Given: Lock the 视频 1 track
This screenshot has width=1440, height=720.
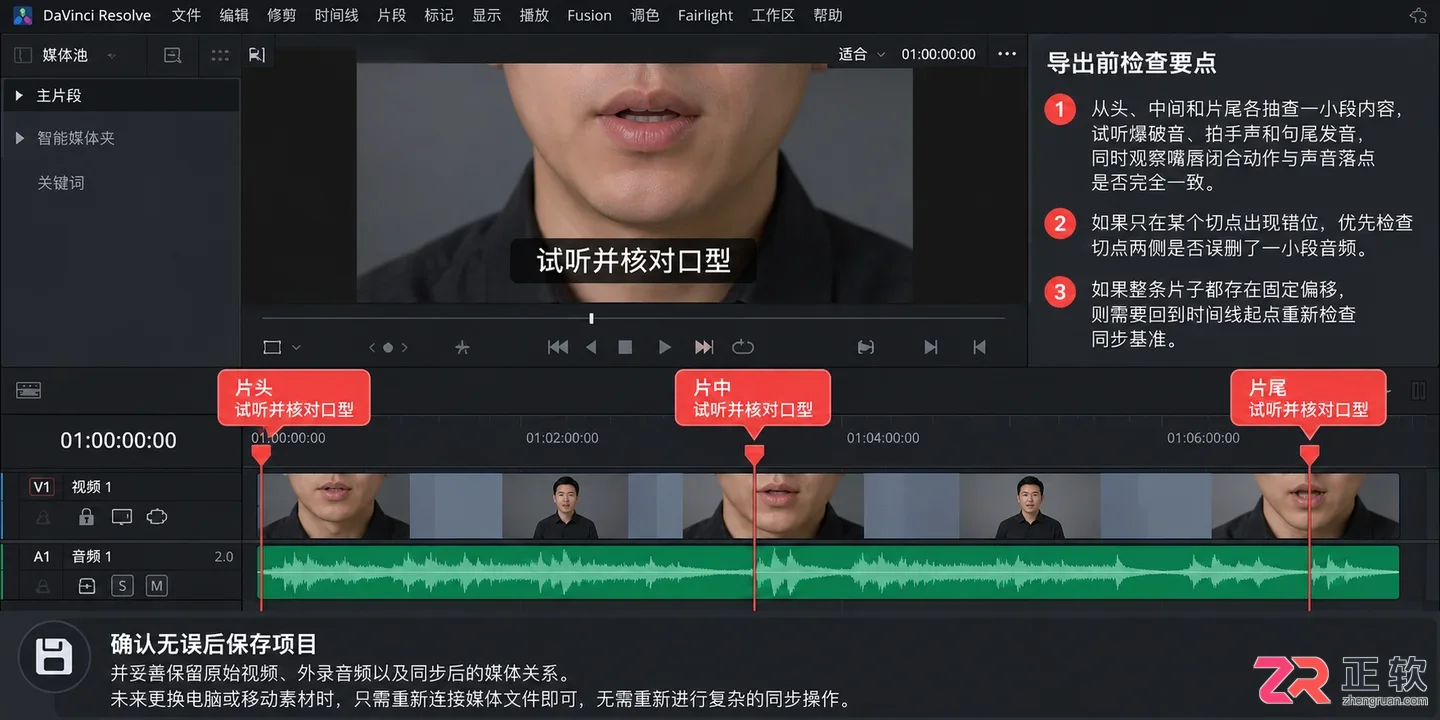Looking at the screenshot, I should pos(87,517).
